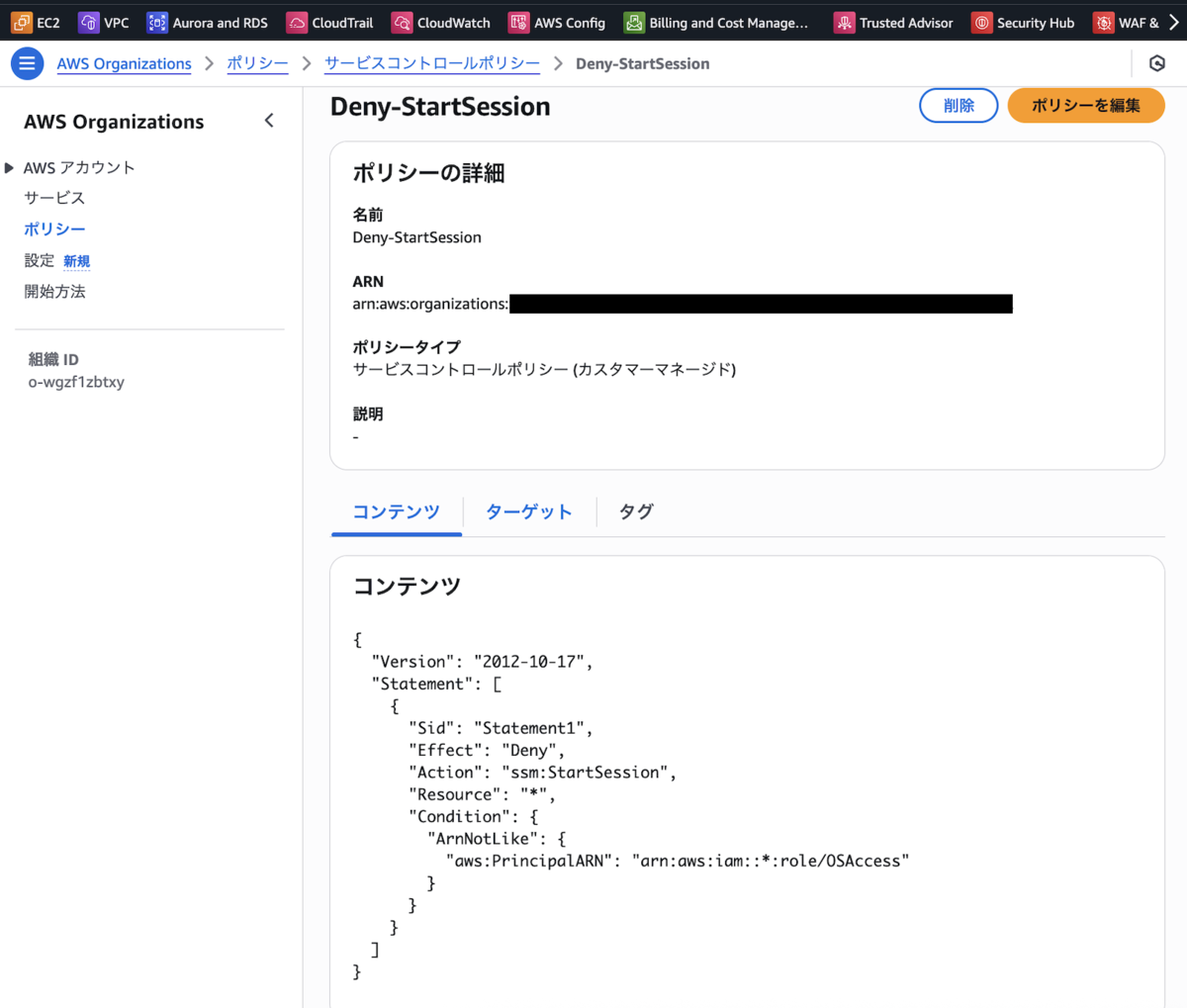Image resolution: width=1187 pixels, height=1008 pixels.
Task: Switch to the タグ tab
Action: click(x=636, y=511)
